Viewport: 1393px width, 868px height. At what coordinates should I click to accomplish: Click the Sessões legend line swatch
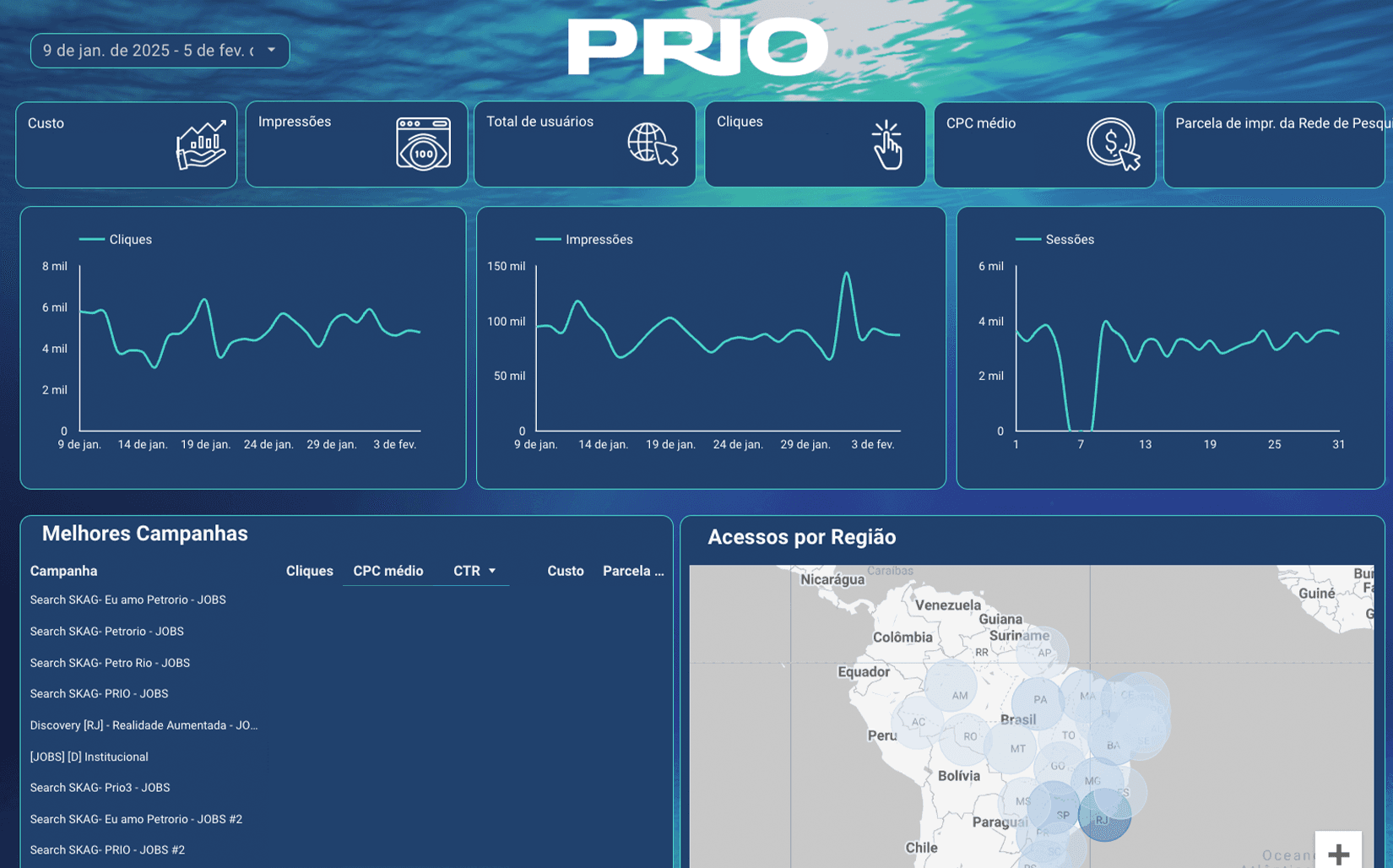coord(1027,240)
